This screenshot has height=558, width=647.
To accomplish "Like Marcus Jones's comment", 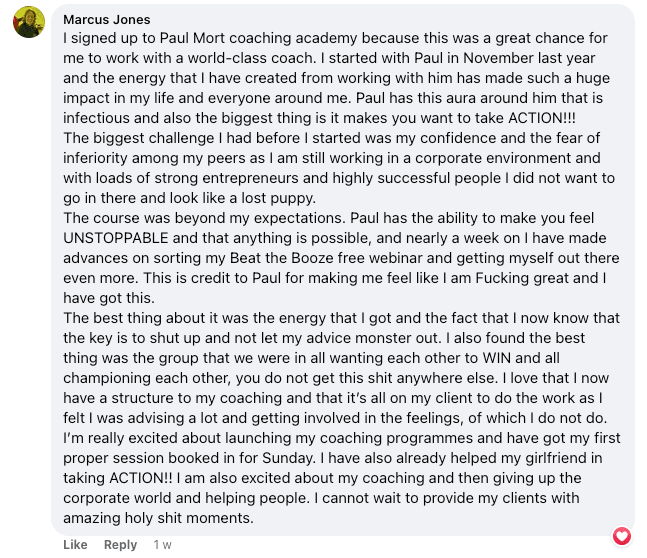I will coord(75,545).
